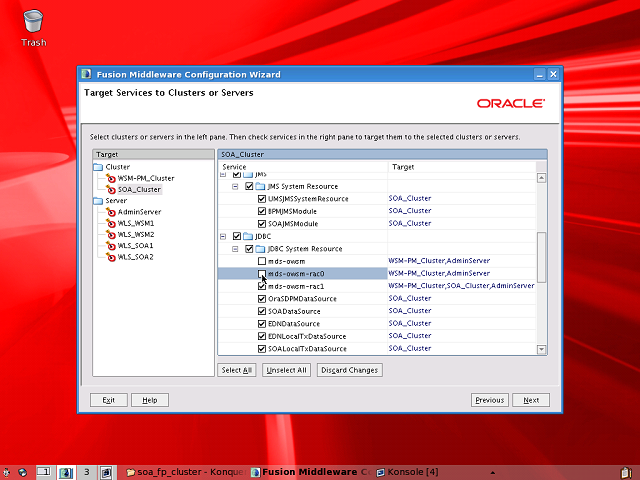Check the mds-owsm service checkbox
Viewport: 640px width, 480px height.
pos(262,261)
